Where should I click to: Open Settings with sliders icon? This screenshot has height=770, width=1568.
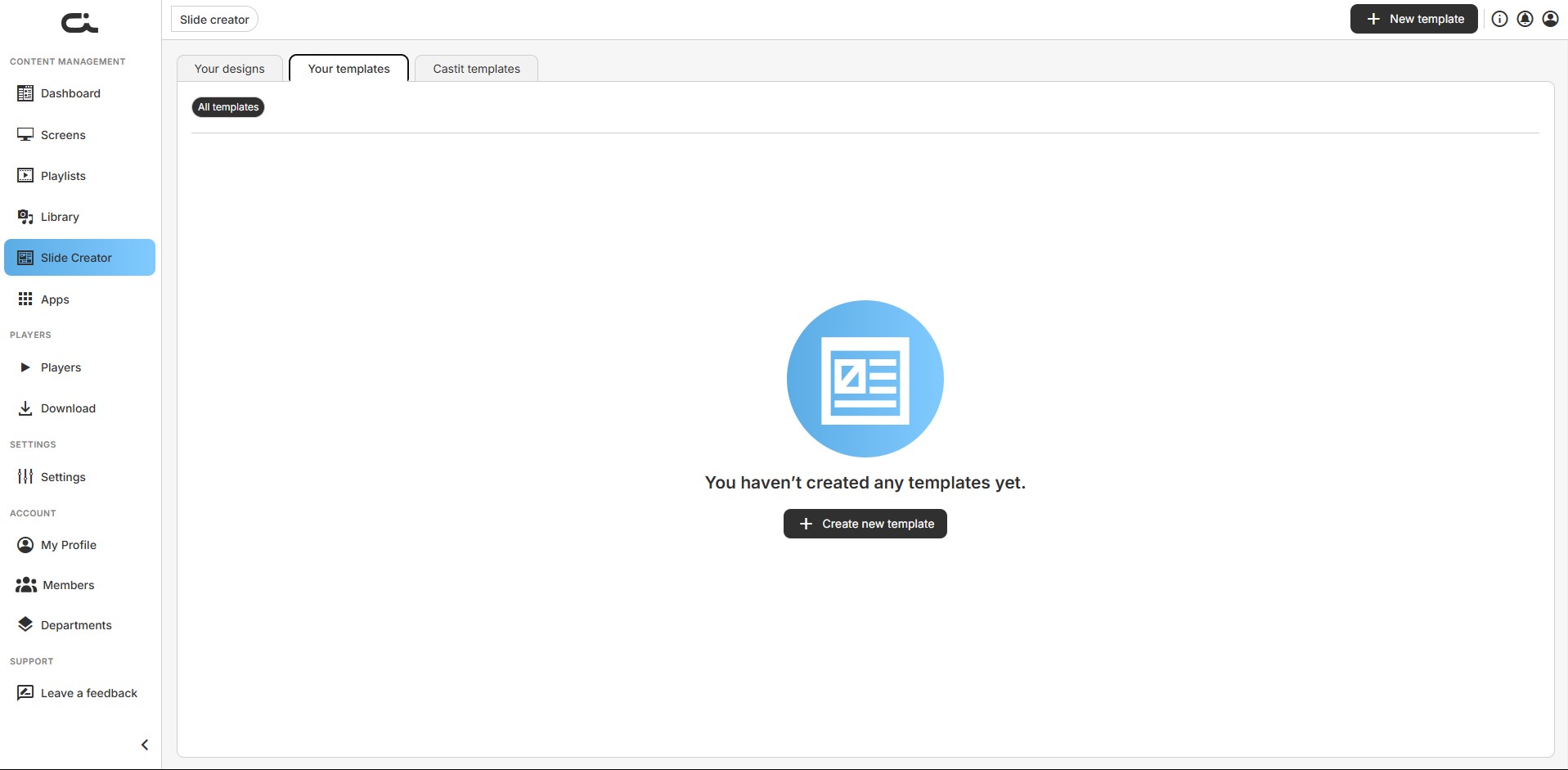click(x=25, y=477)
